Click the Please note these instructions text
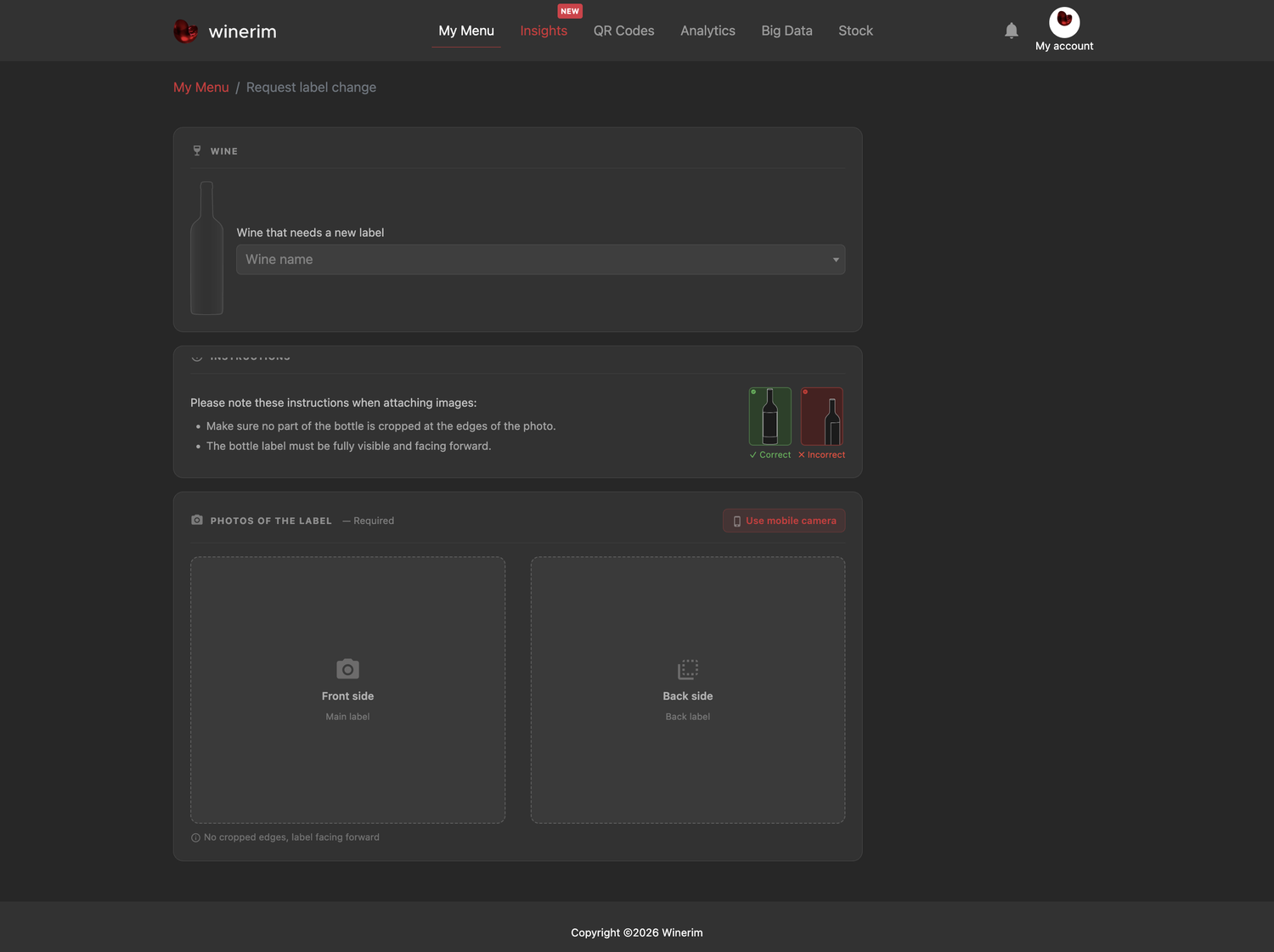Screen dimensions: 1274x952 pos(333,403)
